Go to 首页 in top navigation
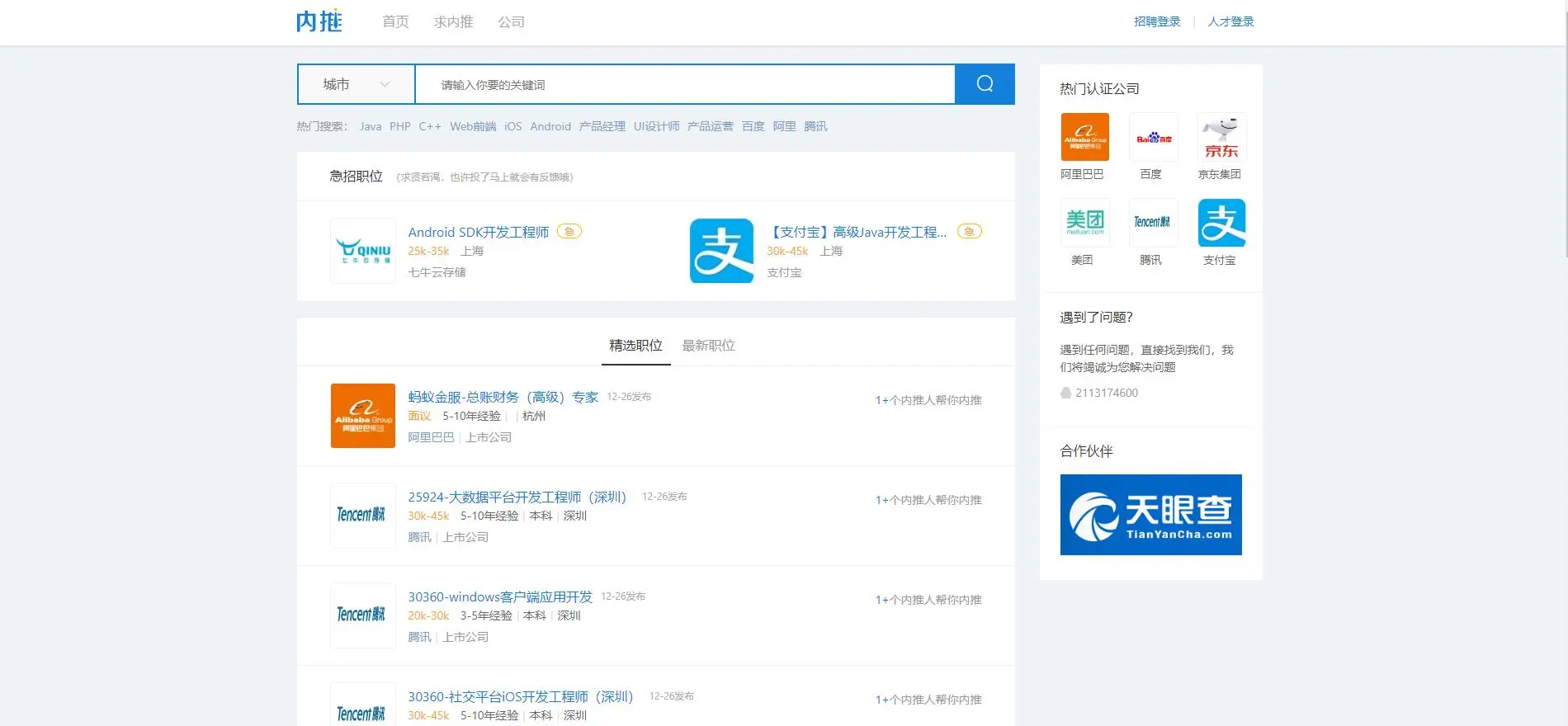This screenshot has height=726, width=1568. coord(395,21)
